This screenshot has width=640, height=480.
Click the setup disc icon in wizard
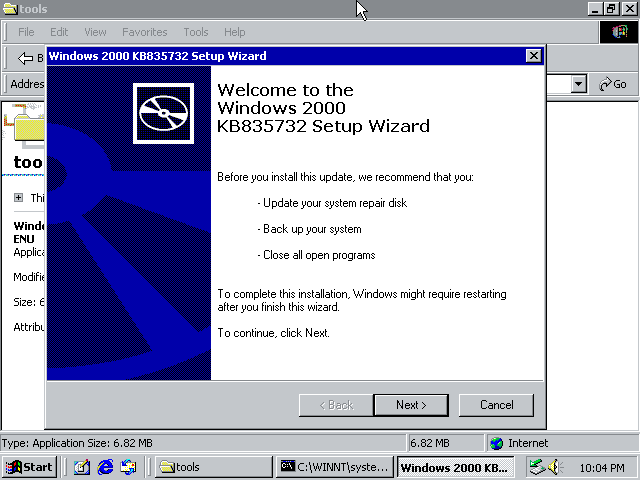[x=163, y=113]
